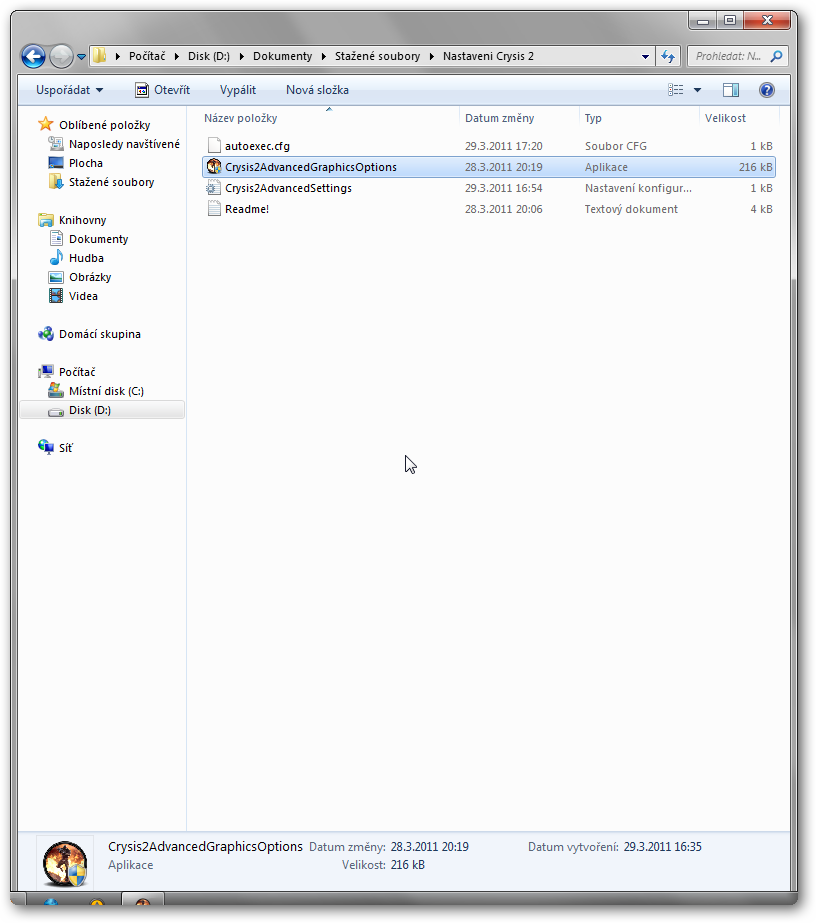The image size is (816, 923).
Task: Open address bar history dropdown arrow
Action: [646, 57]
